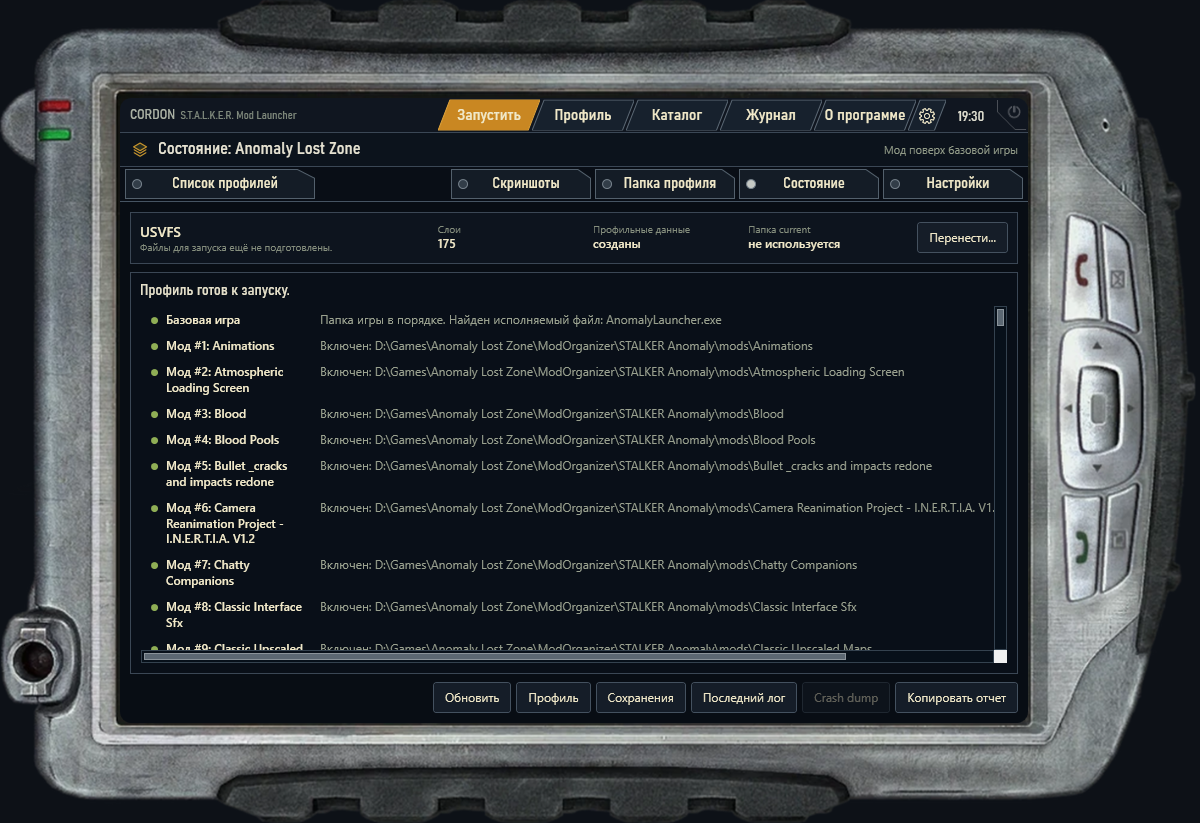The image size is (1200, 823).
Task: Click the text Мод поверх базовой игры
Action: (951, 151)
